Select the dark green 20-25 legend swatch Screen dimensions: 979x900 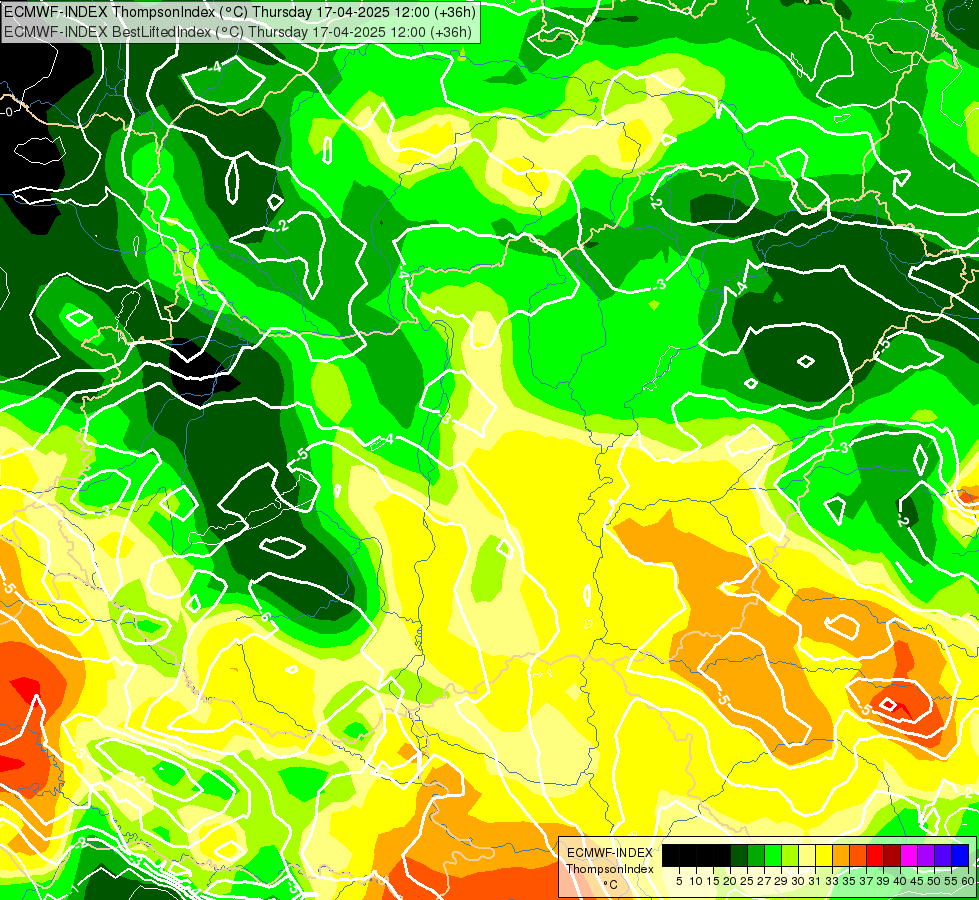pyautogui.click(x=739, y=856)
